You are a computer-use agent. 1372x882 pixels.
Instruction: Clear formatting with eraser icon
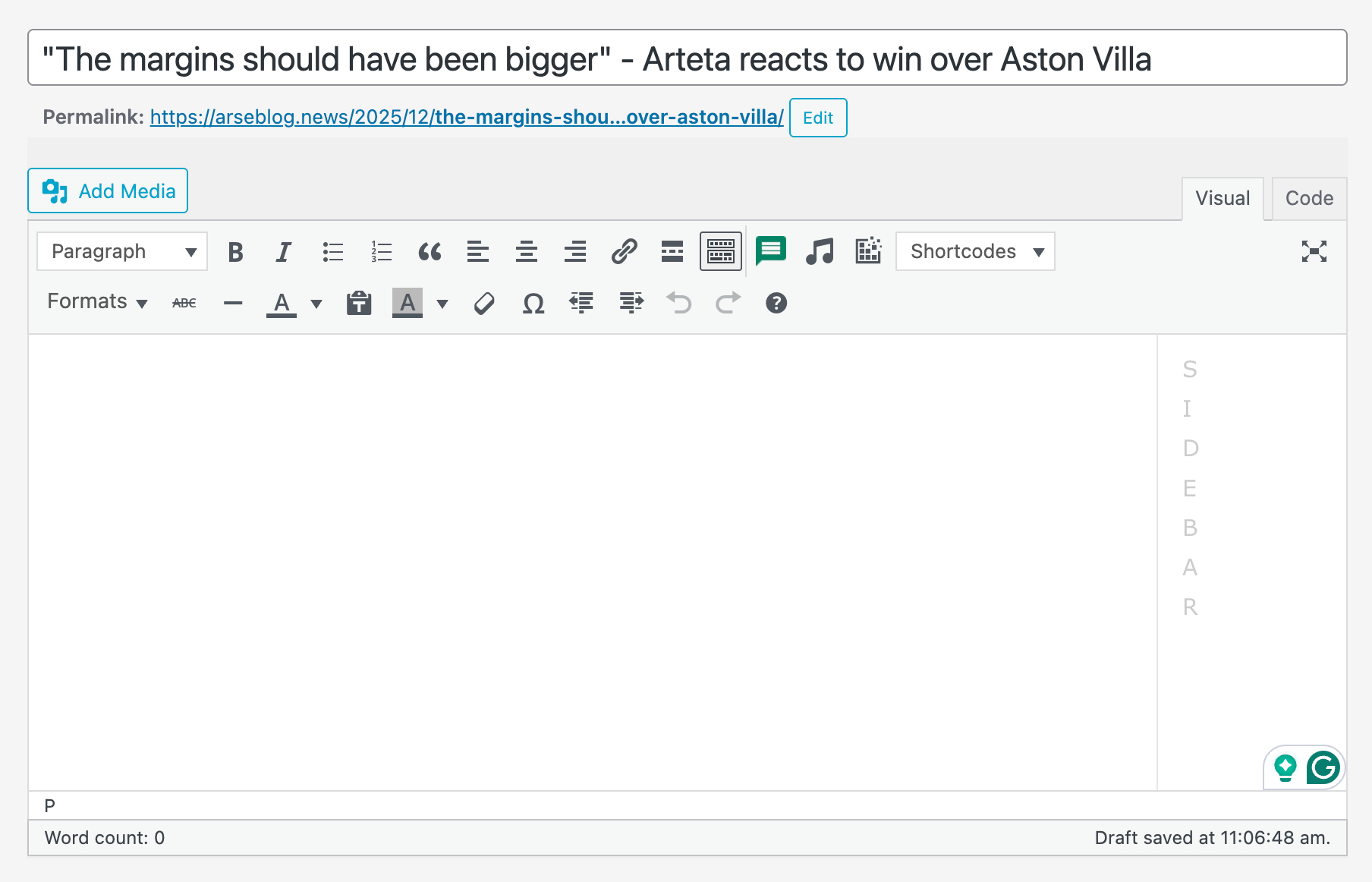[x=484, y=304]
